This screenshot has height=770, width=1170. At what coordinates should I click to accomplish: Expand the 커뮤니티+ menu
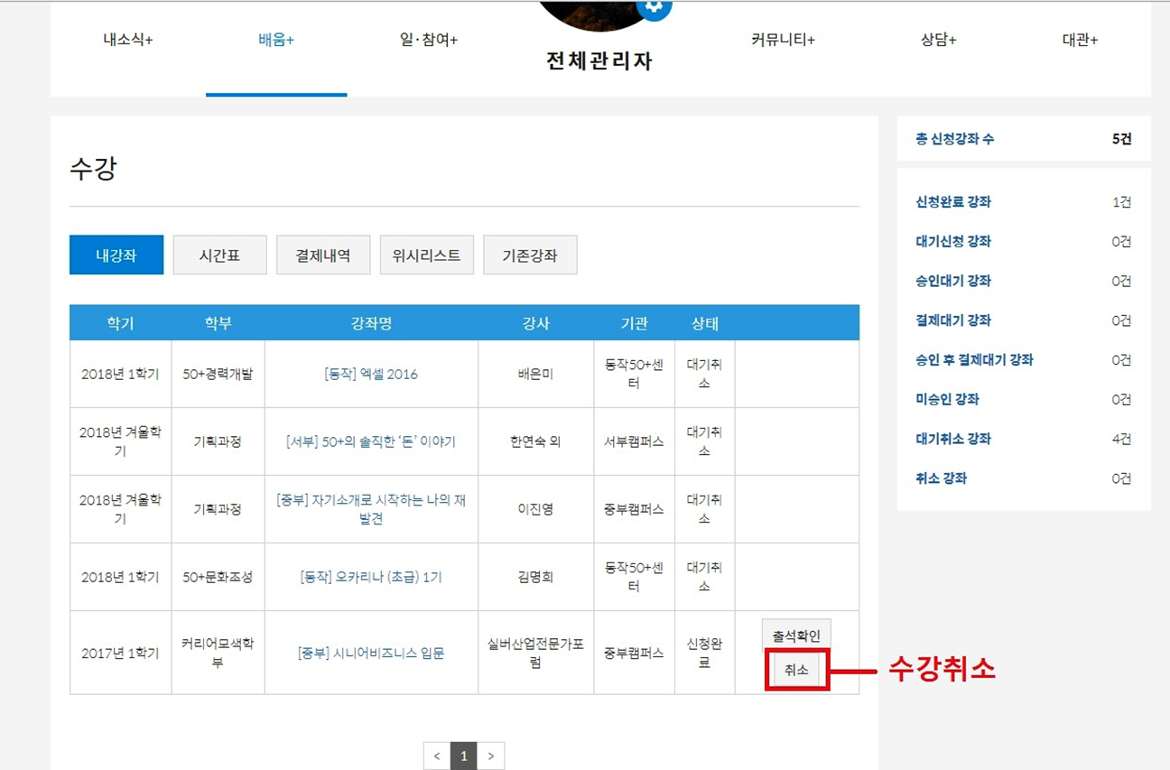click(x=783, y=40)
